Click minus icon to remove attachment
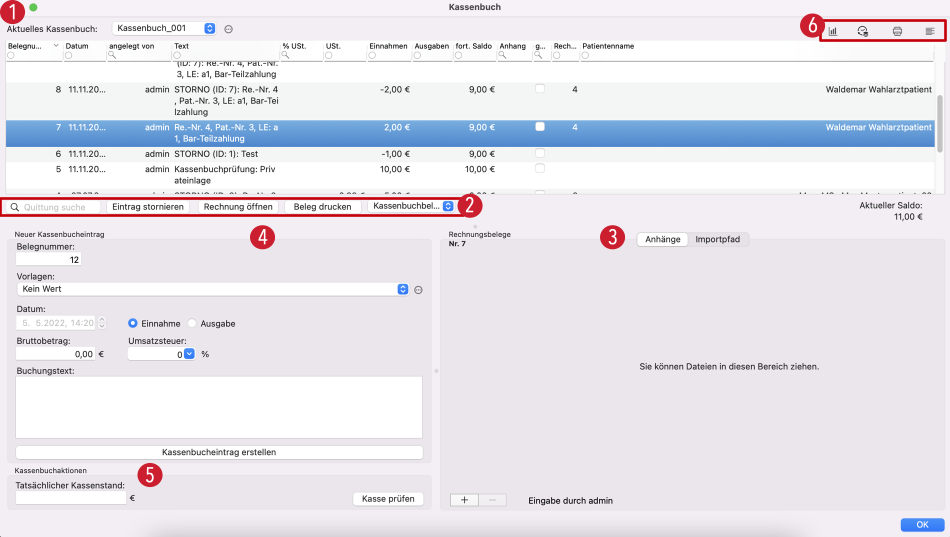The height and width of the screenshot is (537, 950). tap(491, 499)
